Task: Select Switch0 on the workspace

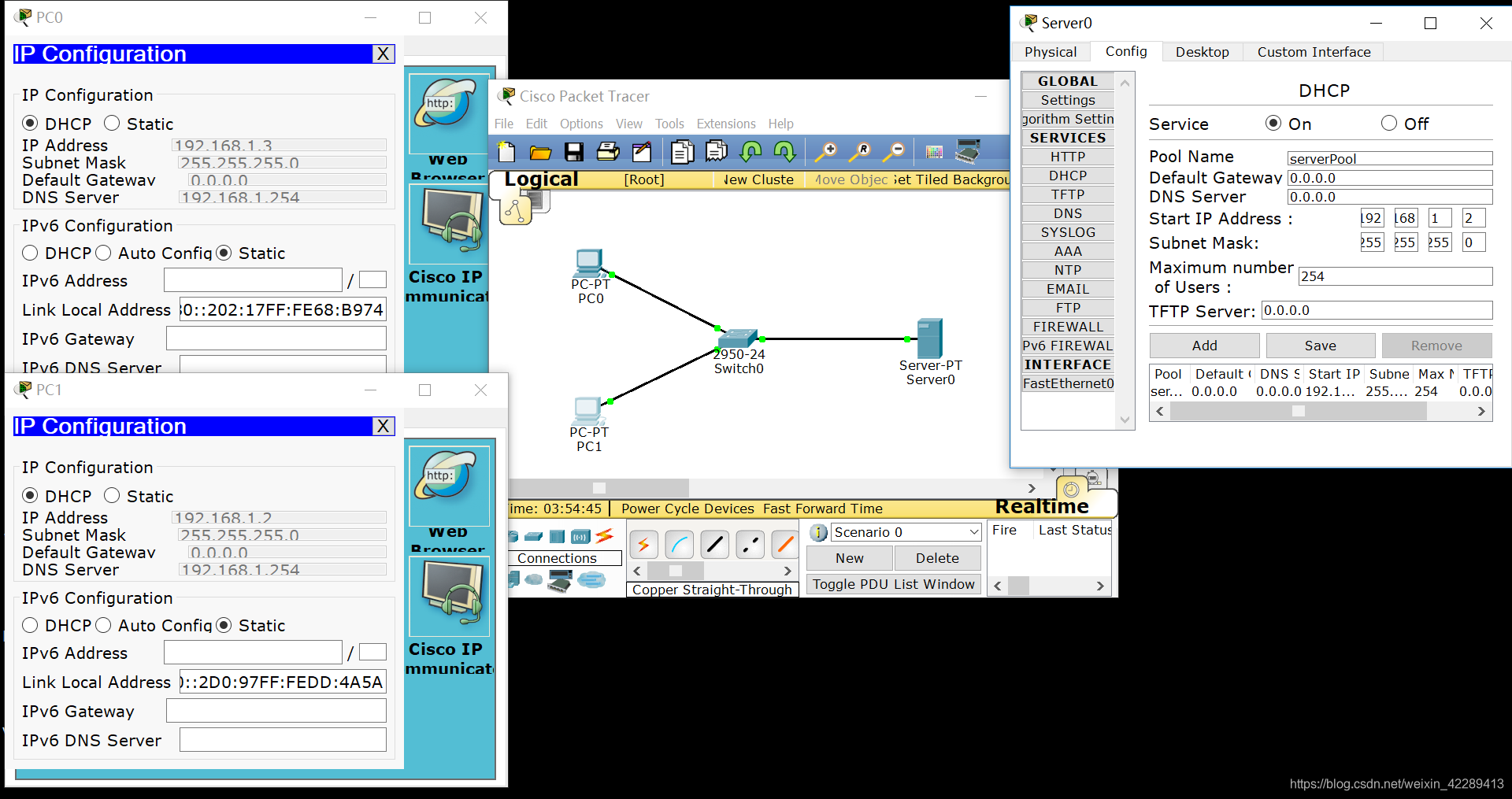Action: (738, 338)
